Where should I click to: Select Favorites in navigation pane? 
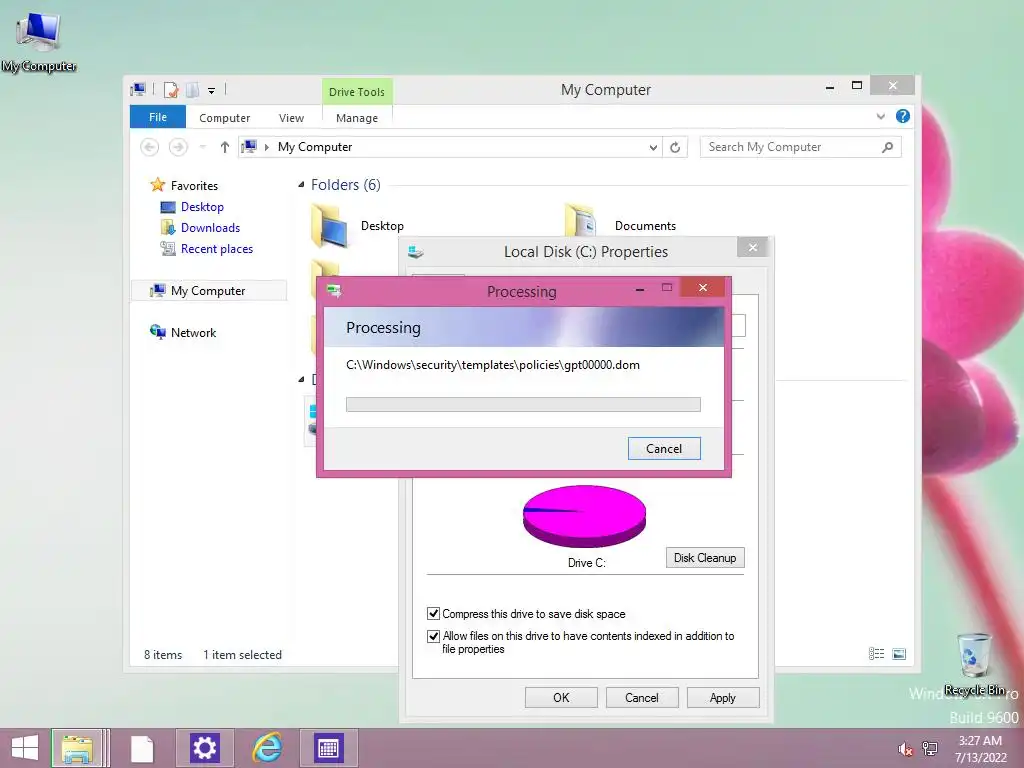[194, 185]
